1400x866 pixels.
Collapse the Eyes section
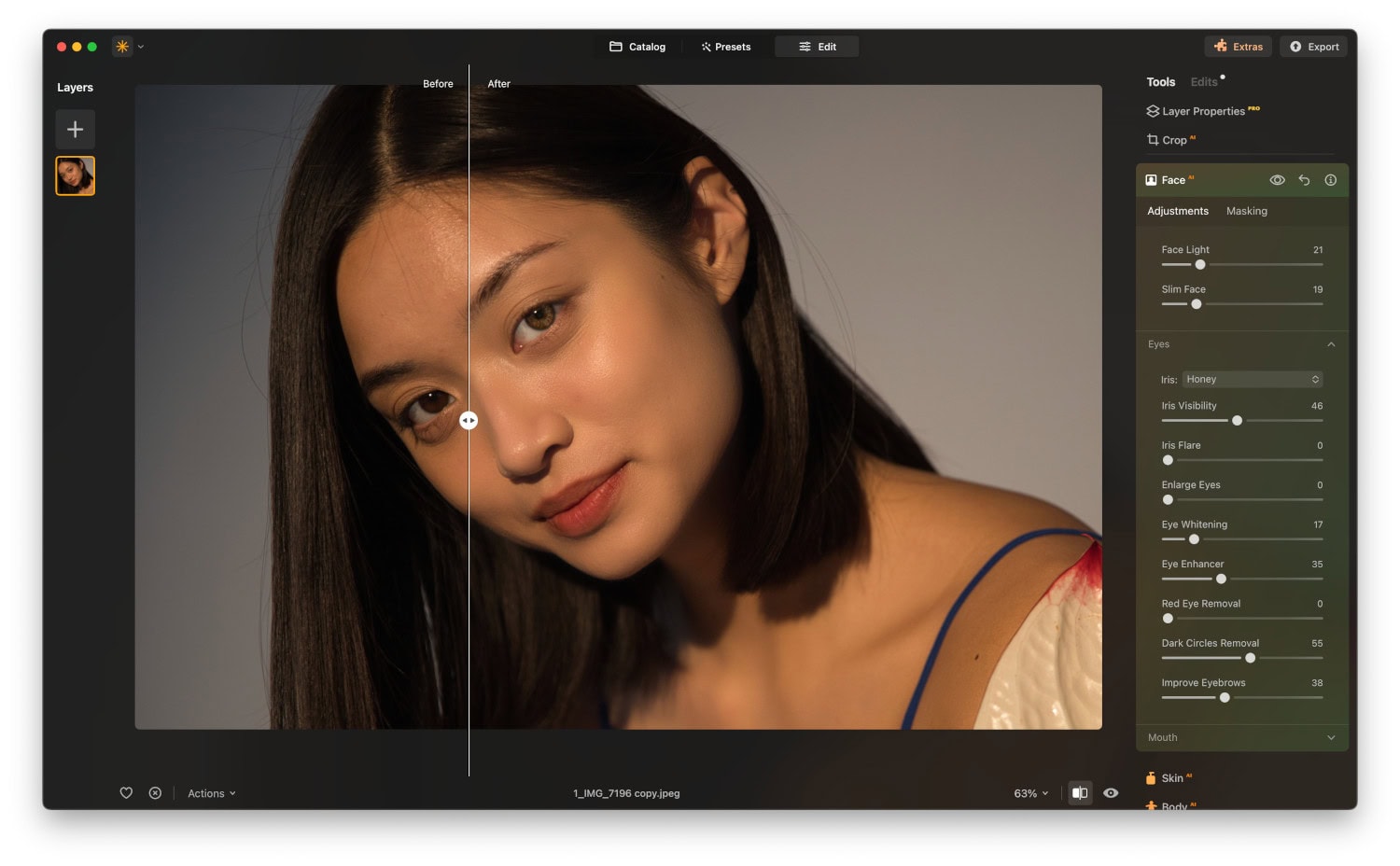pos(1332,344)
